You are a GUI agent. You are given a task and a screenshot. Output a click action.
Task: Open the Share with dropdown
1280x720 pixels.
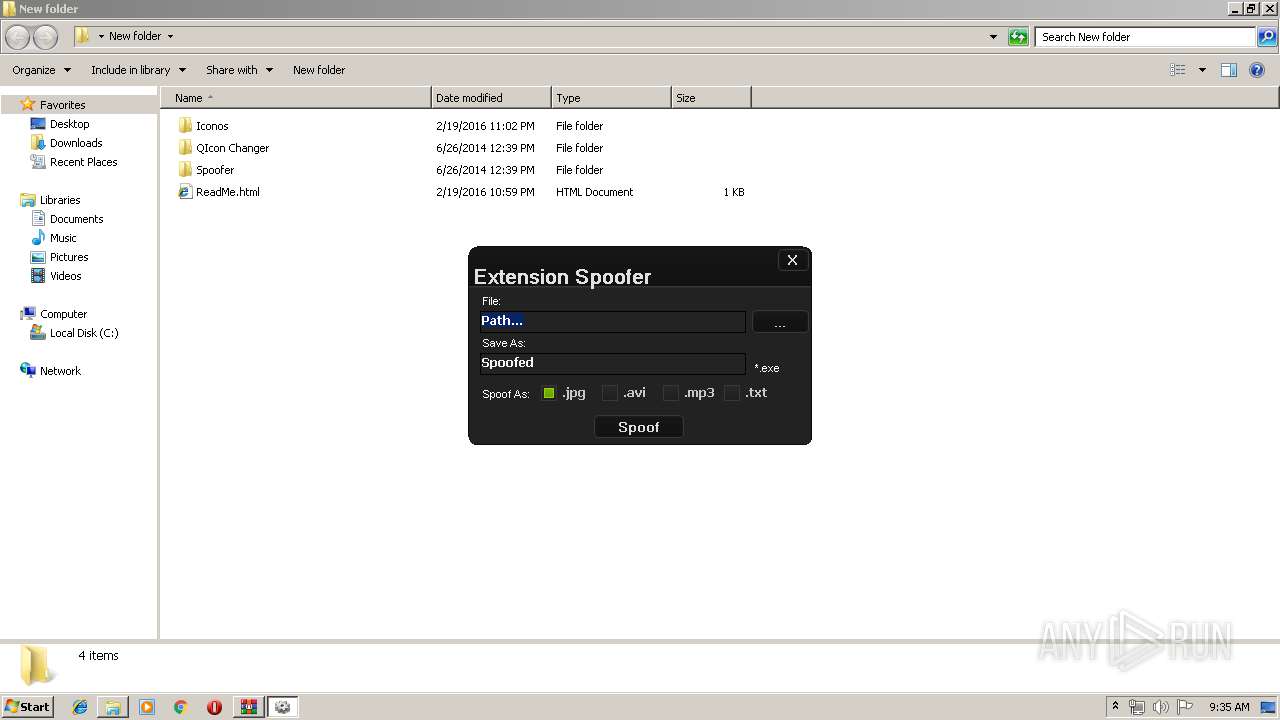tap(239, 70)
